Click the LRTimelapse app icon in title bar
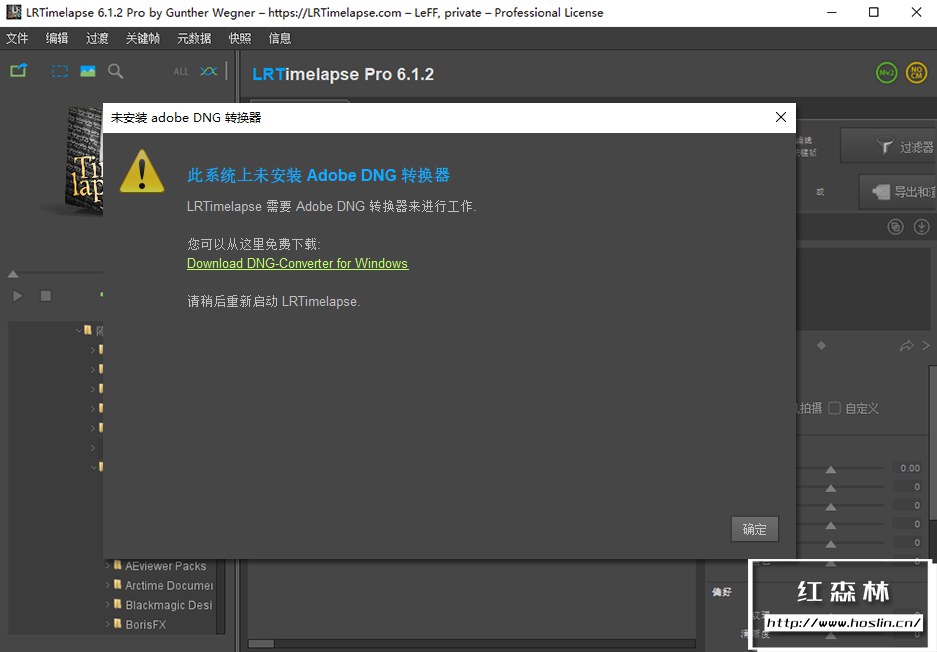Image resolution: width=937 pixels, height=652 pixels. click(x=13, y=12)
